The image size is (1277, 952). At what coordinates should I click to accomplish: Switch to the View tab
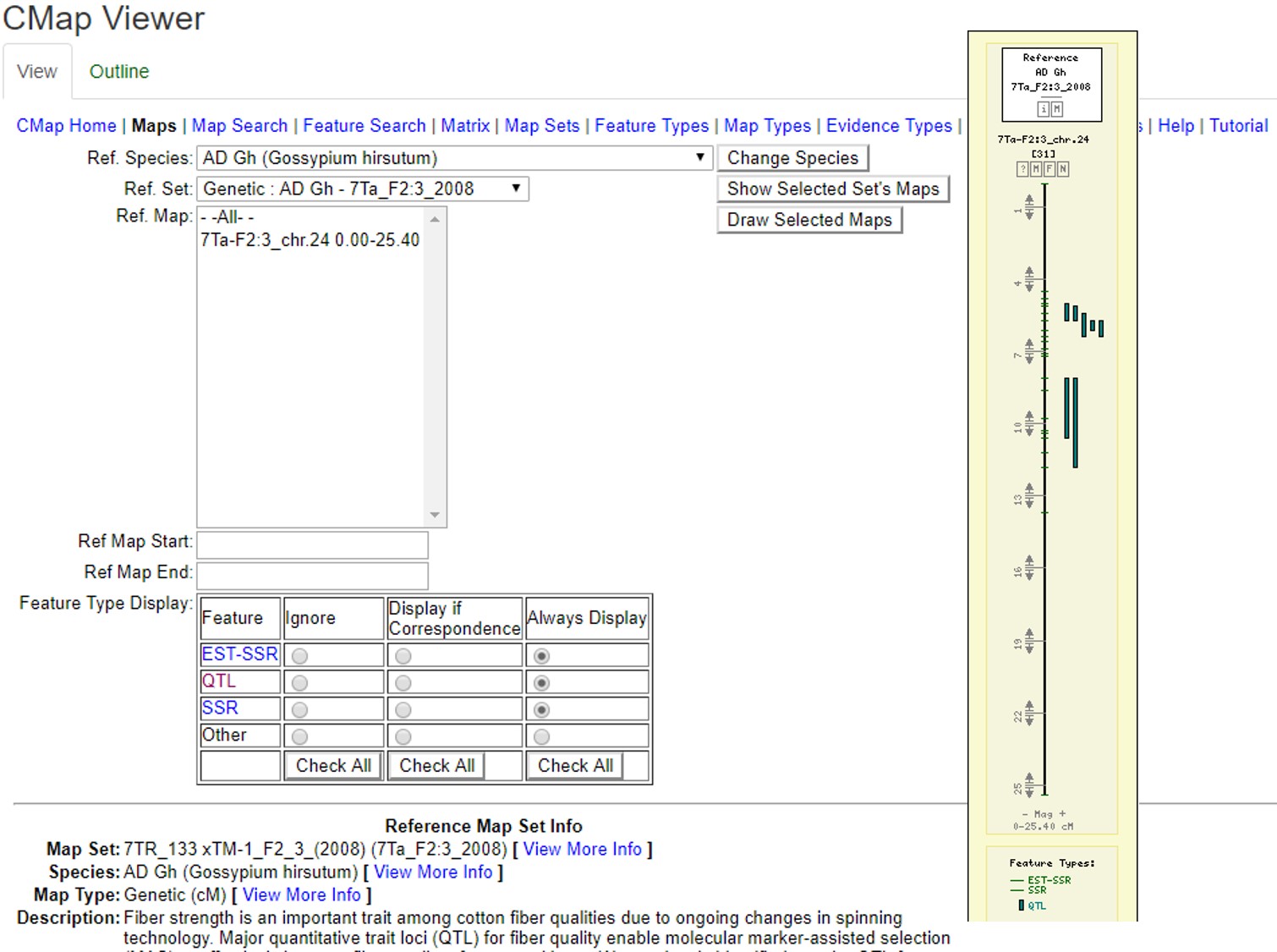click(37, 72)
